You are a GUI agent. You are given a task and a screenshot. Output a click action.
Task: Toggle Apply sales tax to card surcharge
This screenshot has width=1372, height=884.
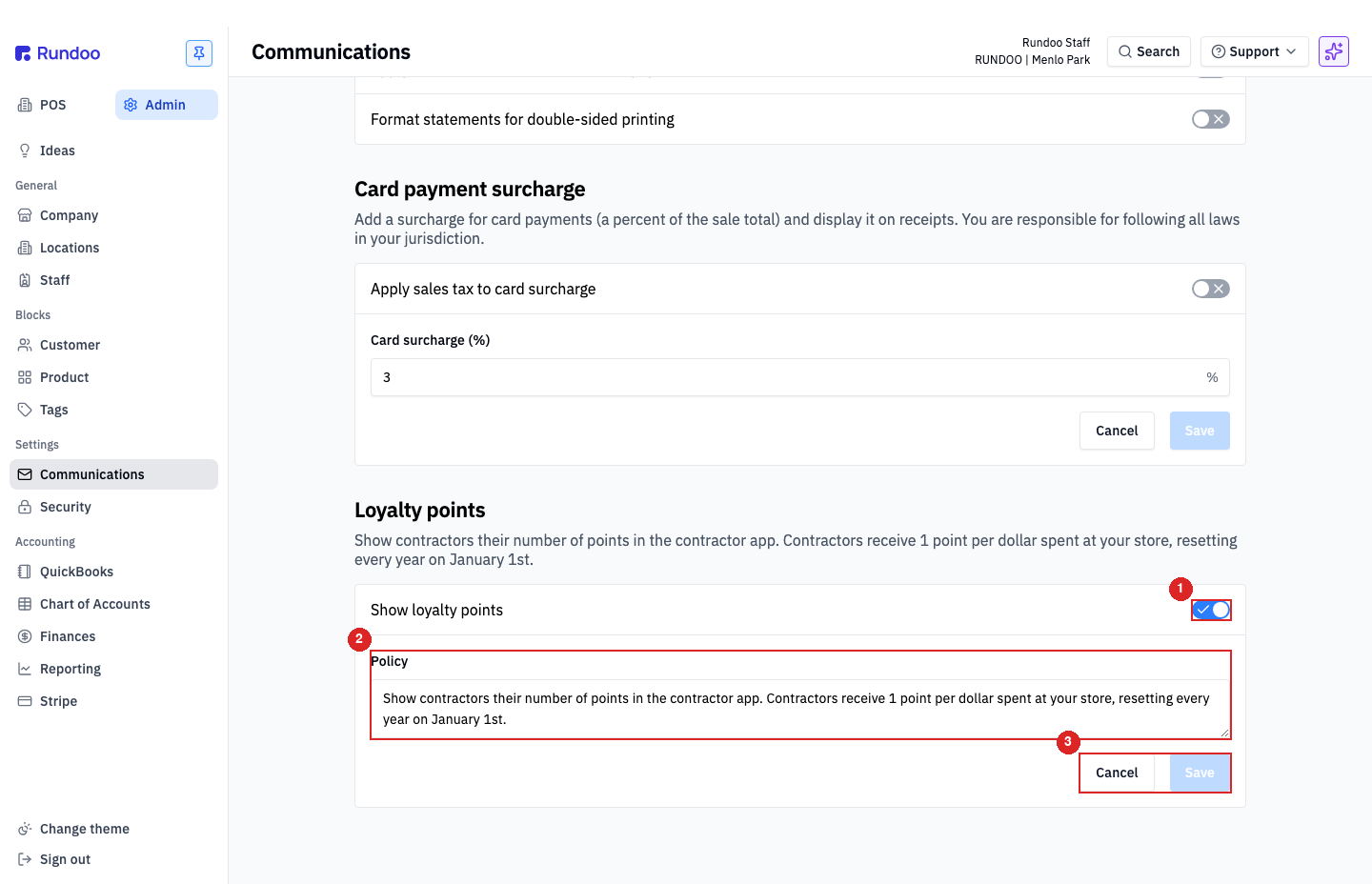click(x=1211, y=289)
